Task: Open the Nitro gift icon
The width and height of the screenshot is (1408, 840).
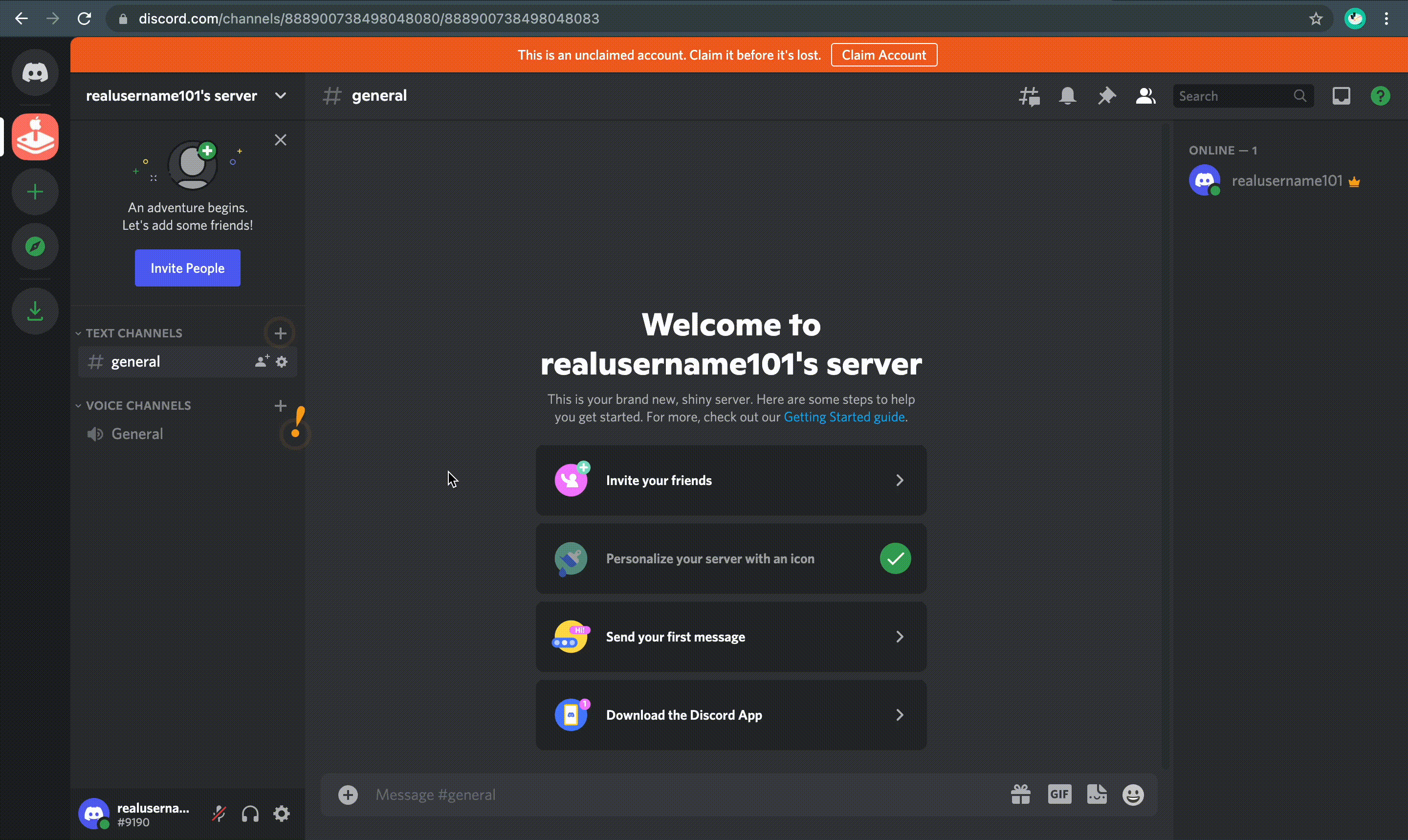Action: tap(1021, 795)
